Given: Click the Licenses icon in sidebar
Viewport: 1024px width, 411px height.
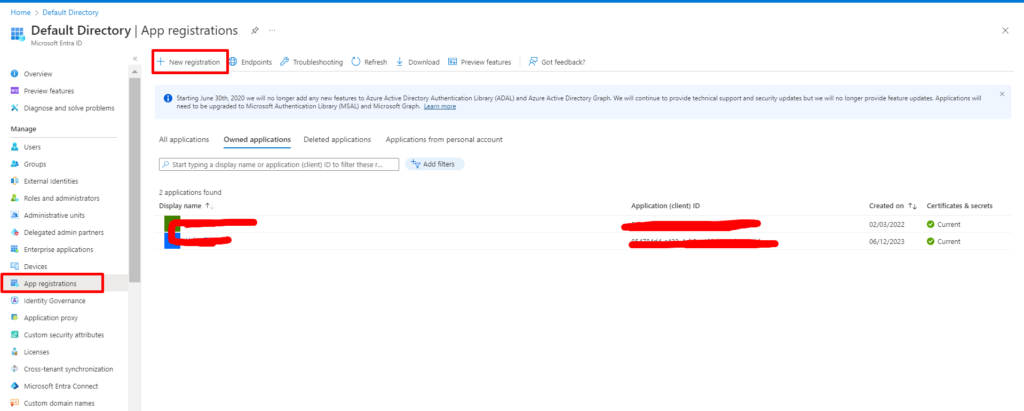Looking at the screenshot, I should point(14,352).
